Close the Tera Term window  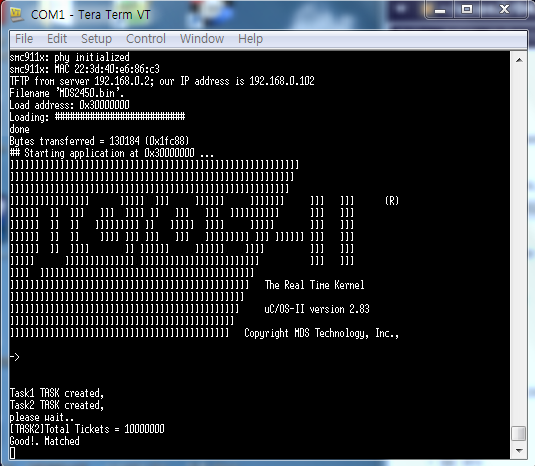[x=504, y=10]
